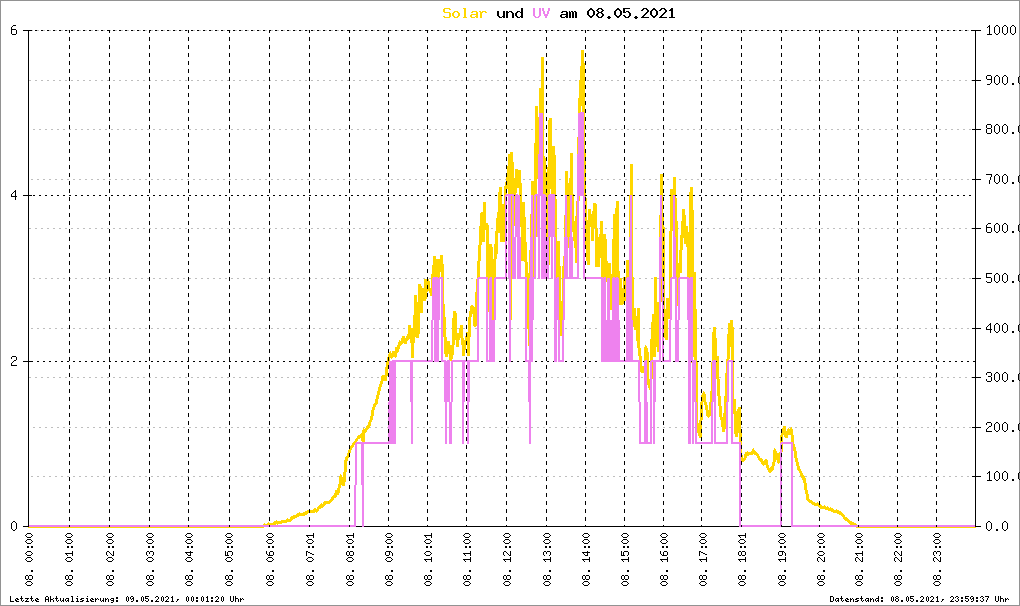The image size is (1020, 606).
Task: Click the time label '08. 02:00'
Action: [110, 559]
